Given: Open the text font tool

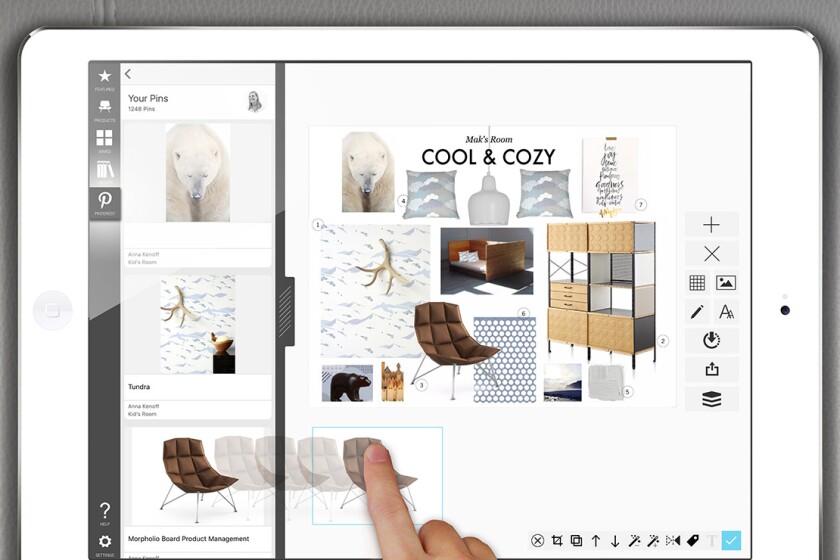Looking at the screenshot, I should click(726, 312).
